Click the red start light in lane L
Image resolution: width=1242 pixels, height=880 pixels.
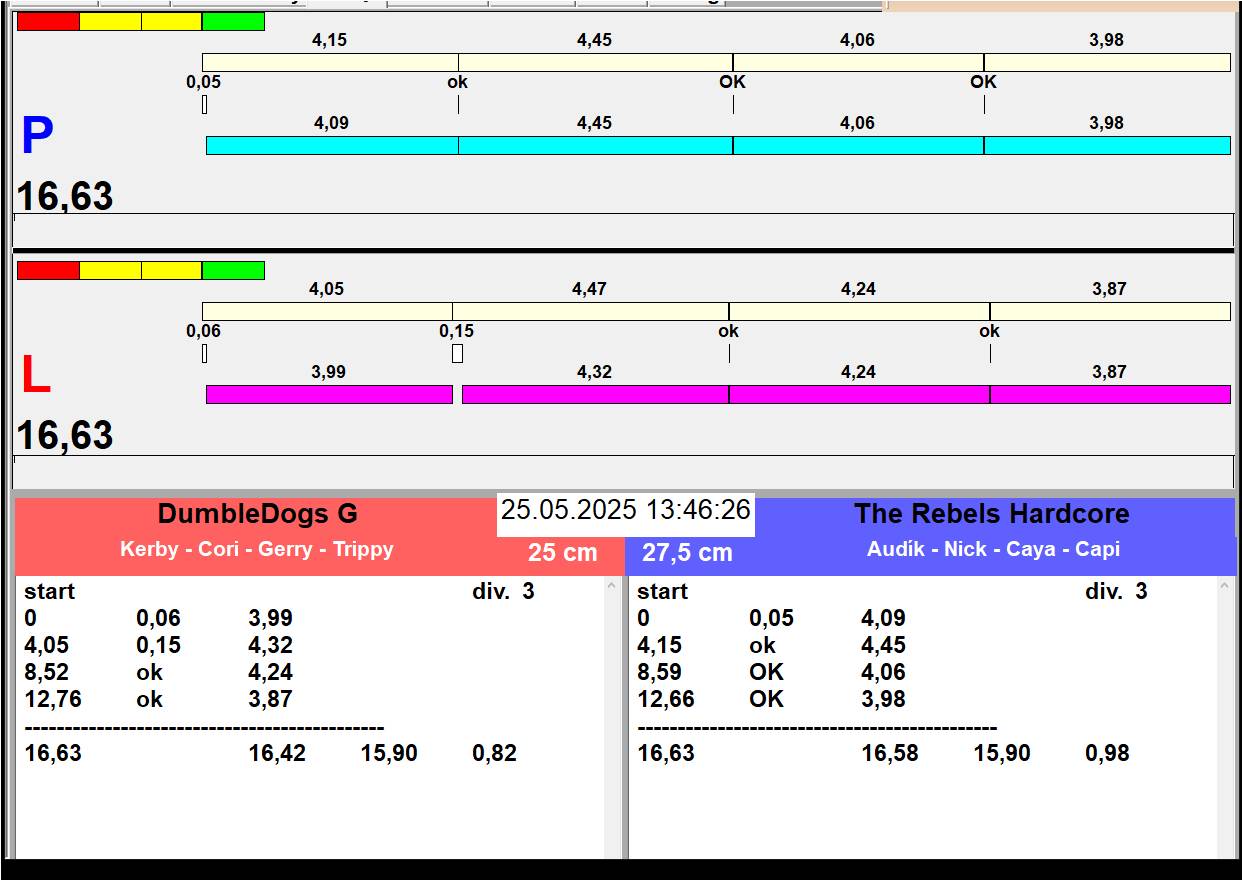tap(48, 271)
